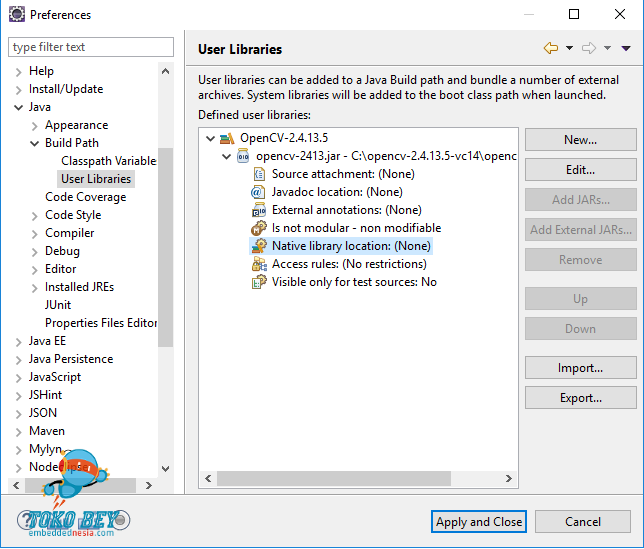
Task: Expand the Maven preferences category
Action: pos(19,431)
